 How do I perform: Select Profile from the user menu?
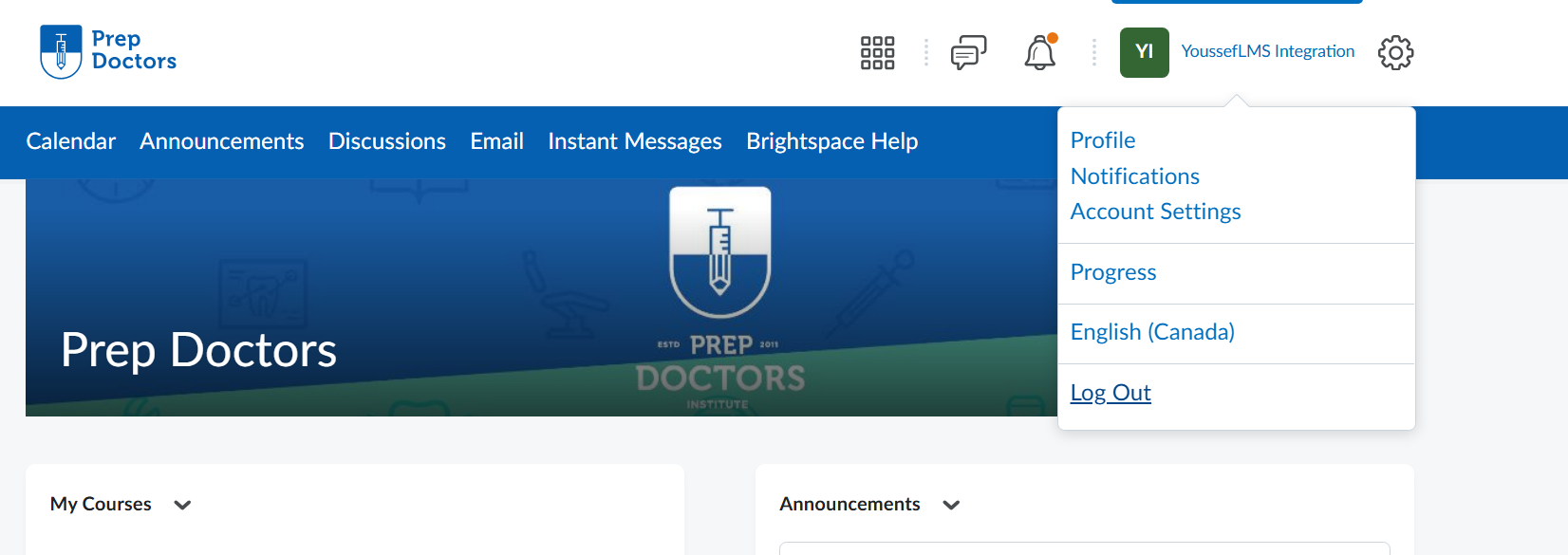tap(1103, 140)
